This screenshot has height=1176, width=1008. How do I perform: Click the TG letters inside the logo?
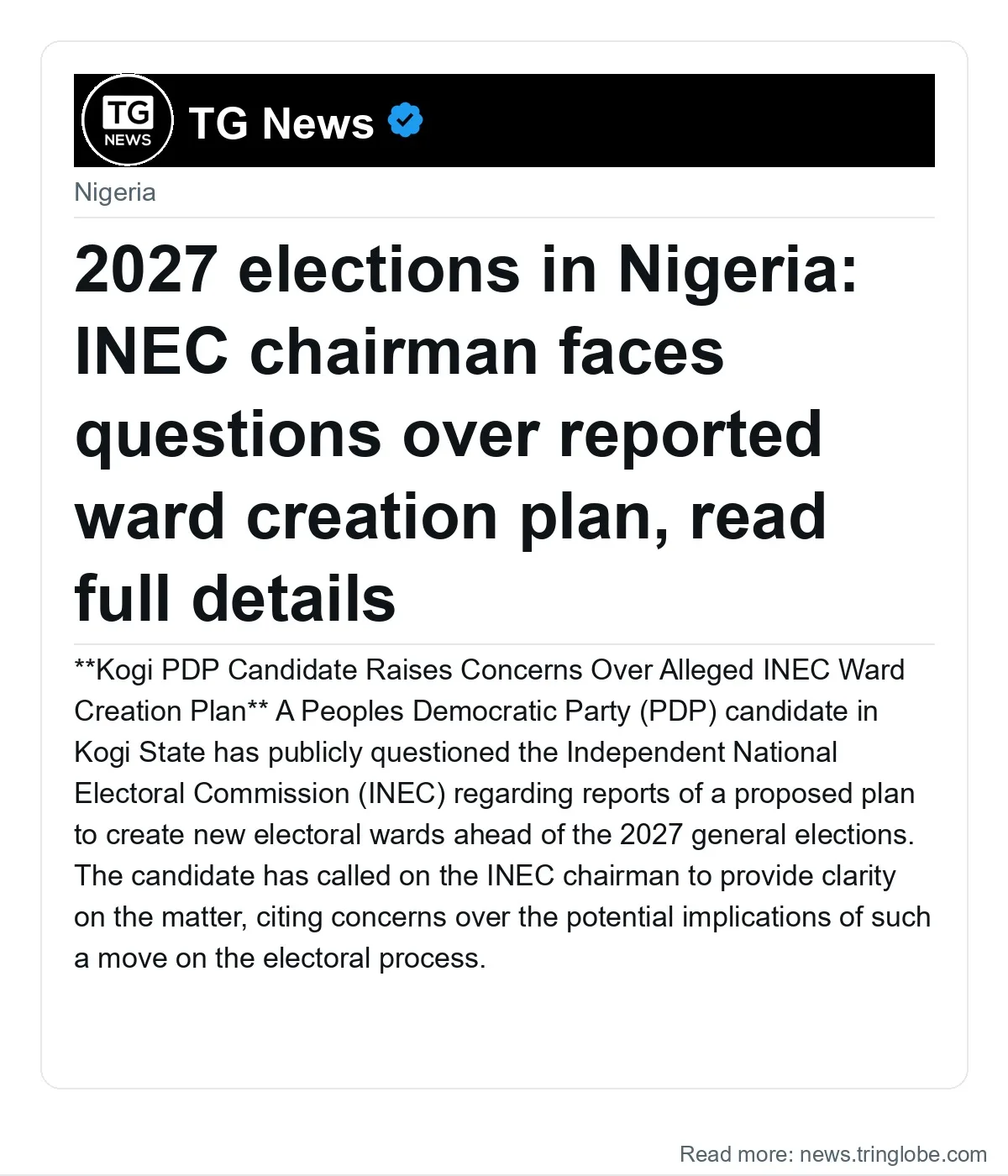[128, 112]
